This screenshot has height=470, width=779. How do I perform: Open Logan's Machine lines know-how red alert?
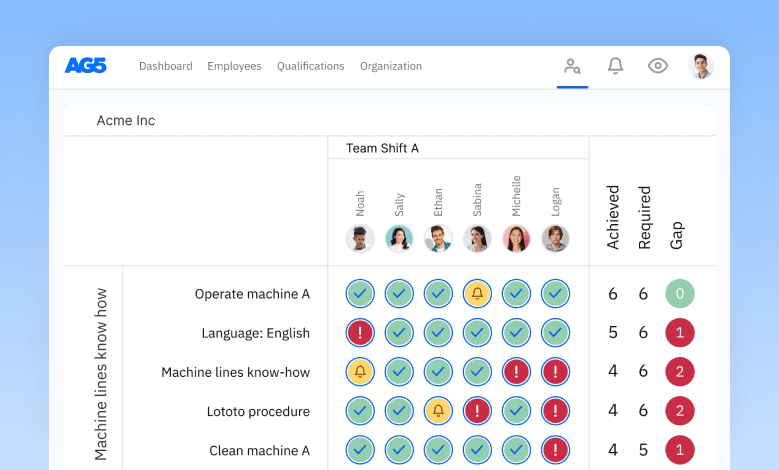coord(555,372)
